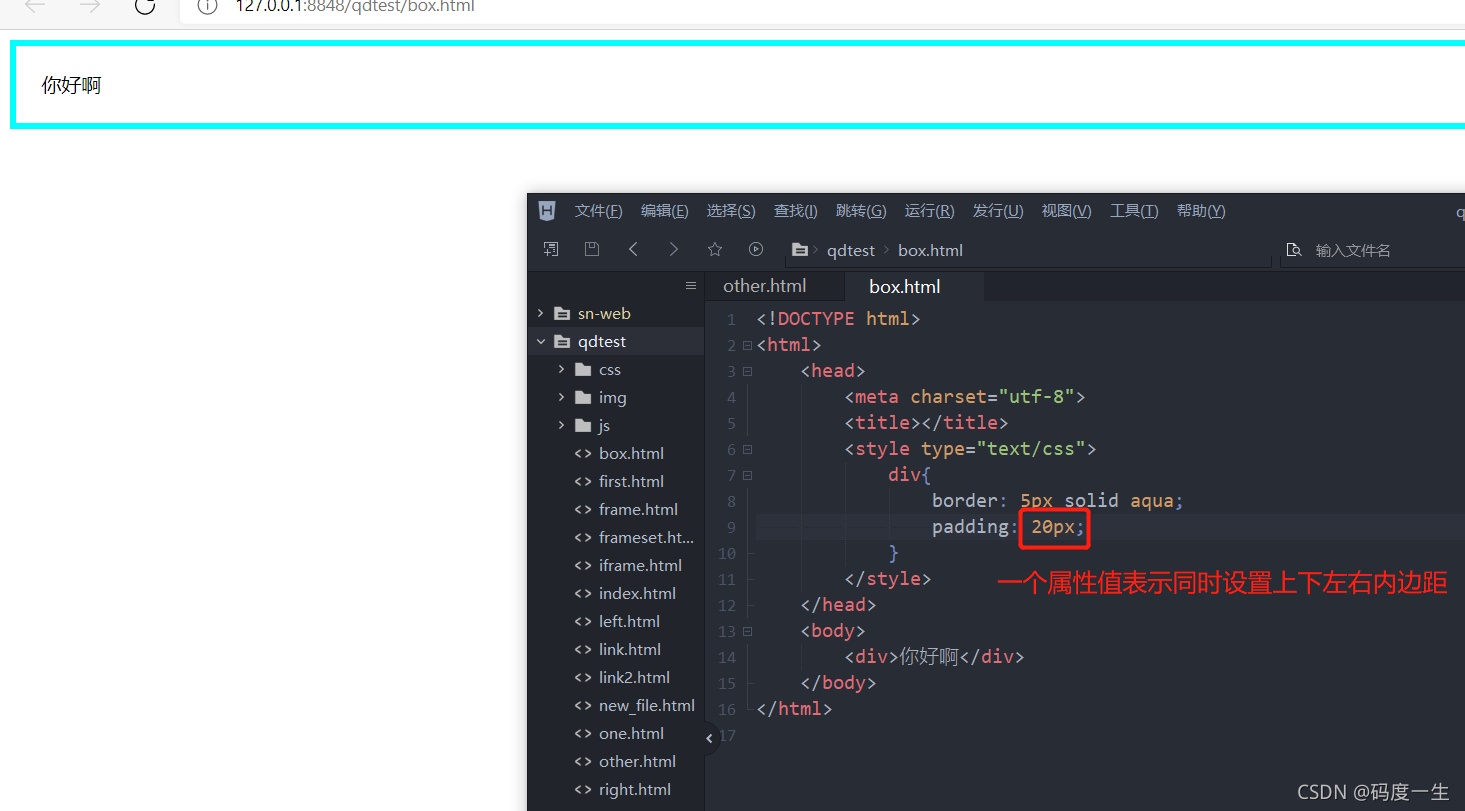Fold the head tag on line 3

(747, 371)
